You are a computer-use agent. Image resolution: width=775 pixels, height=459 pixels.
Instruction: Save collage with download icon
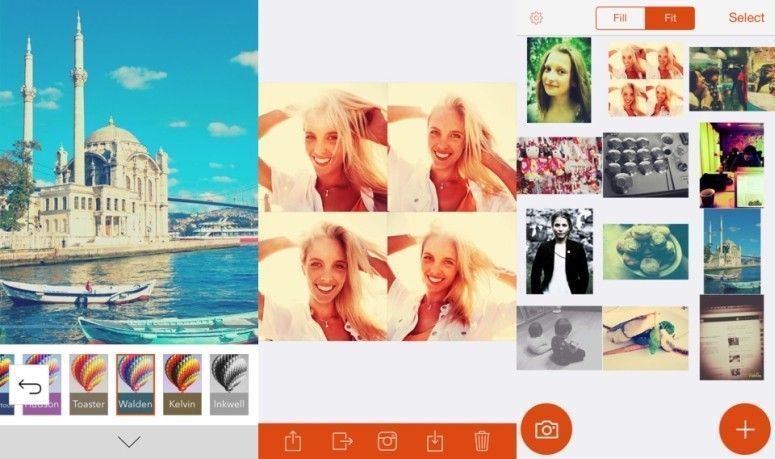coord(434,441)
